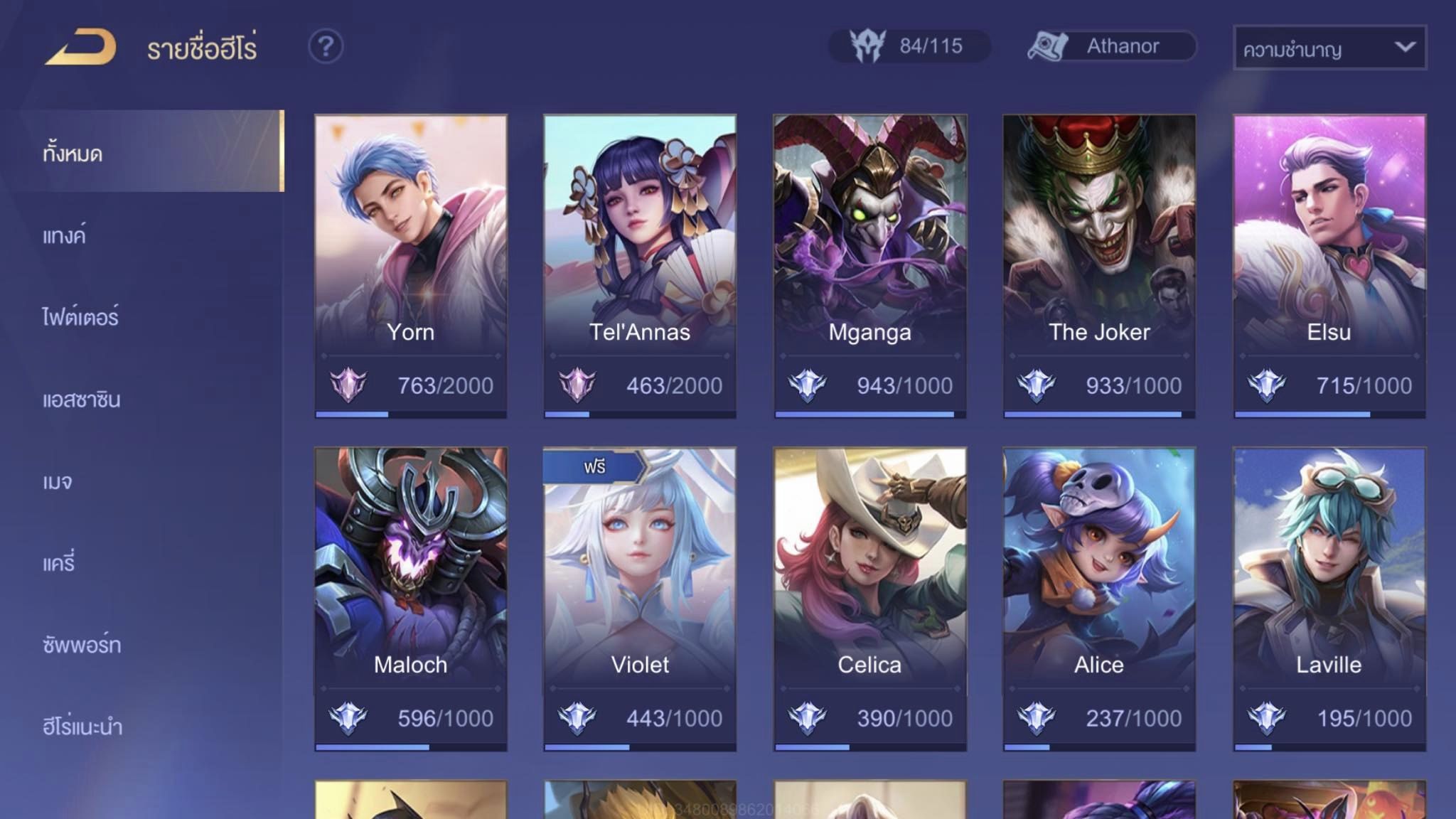Click the 84/115 hero count button
The height and width of the screenshot is (819, 1456).
[x=910, y=46]
